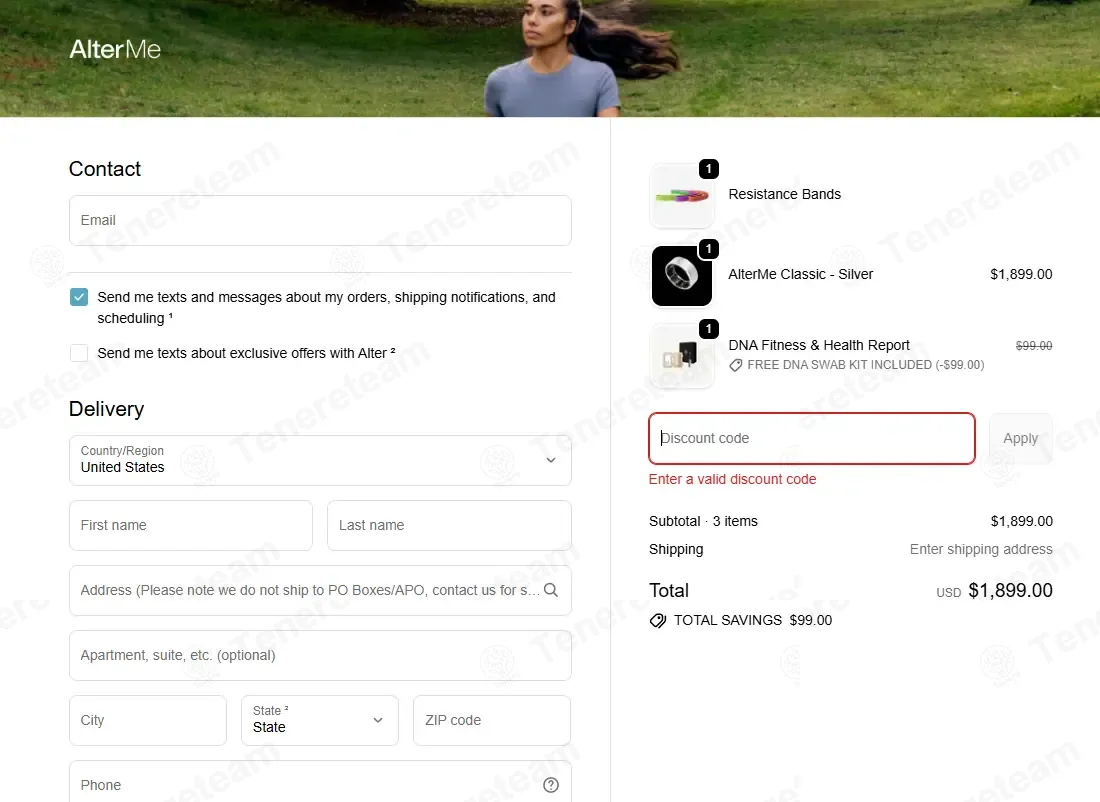
Task: Focus the Last name field
Action: (449, 526)
